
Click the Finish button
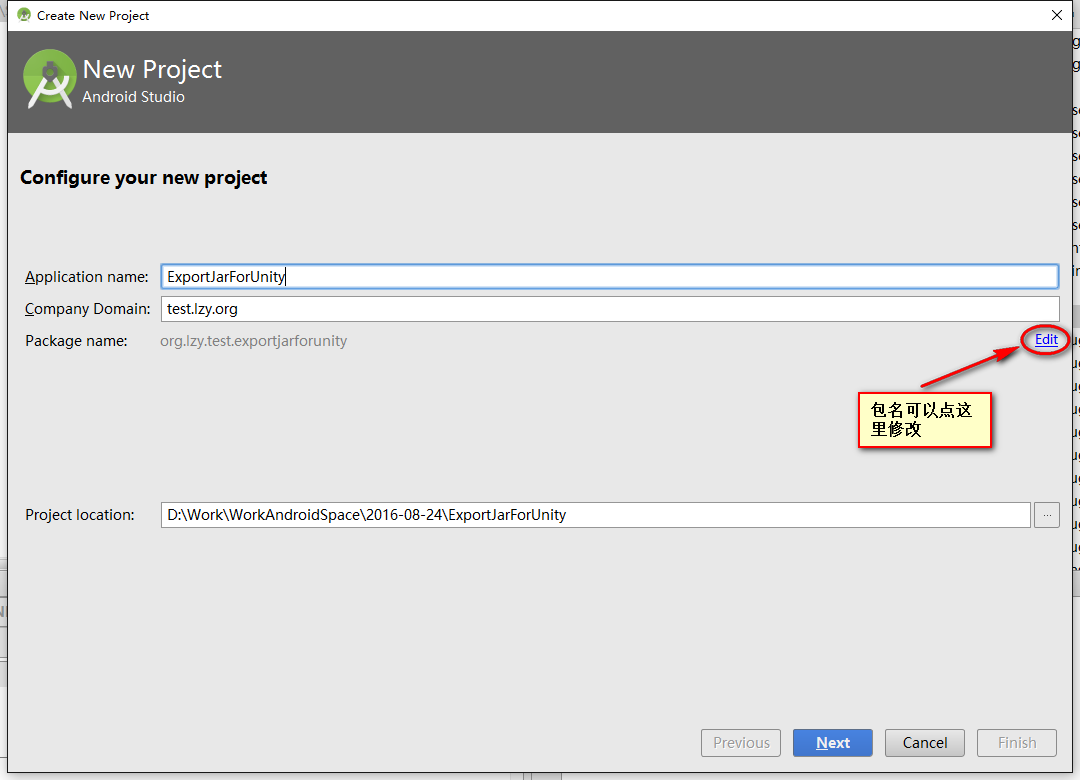pyautogui.click(x=1017, y=743)
